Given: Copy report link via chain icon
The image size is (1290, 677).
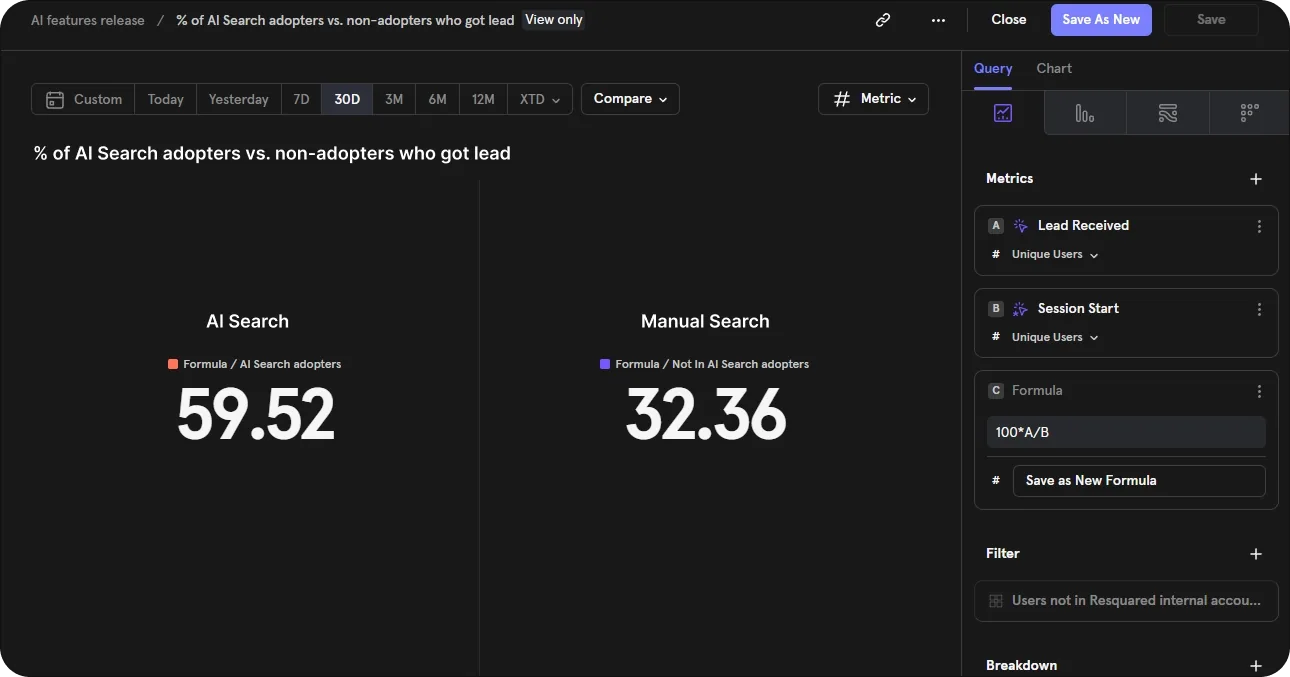Looking at the screenshot, I should click(x=883, y=20).
